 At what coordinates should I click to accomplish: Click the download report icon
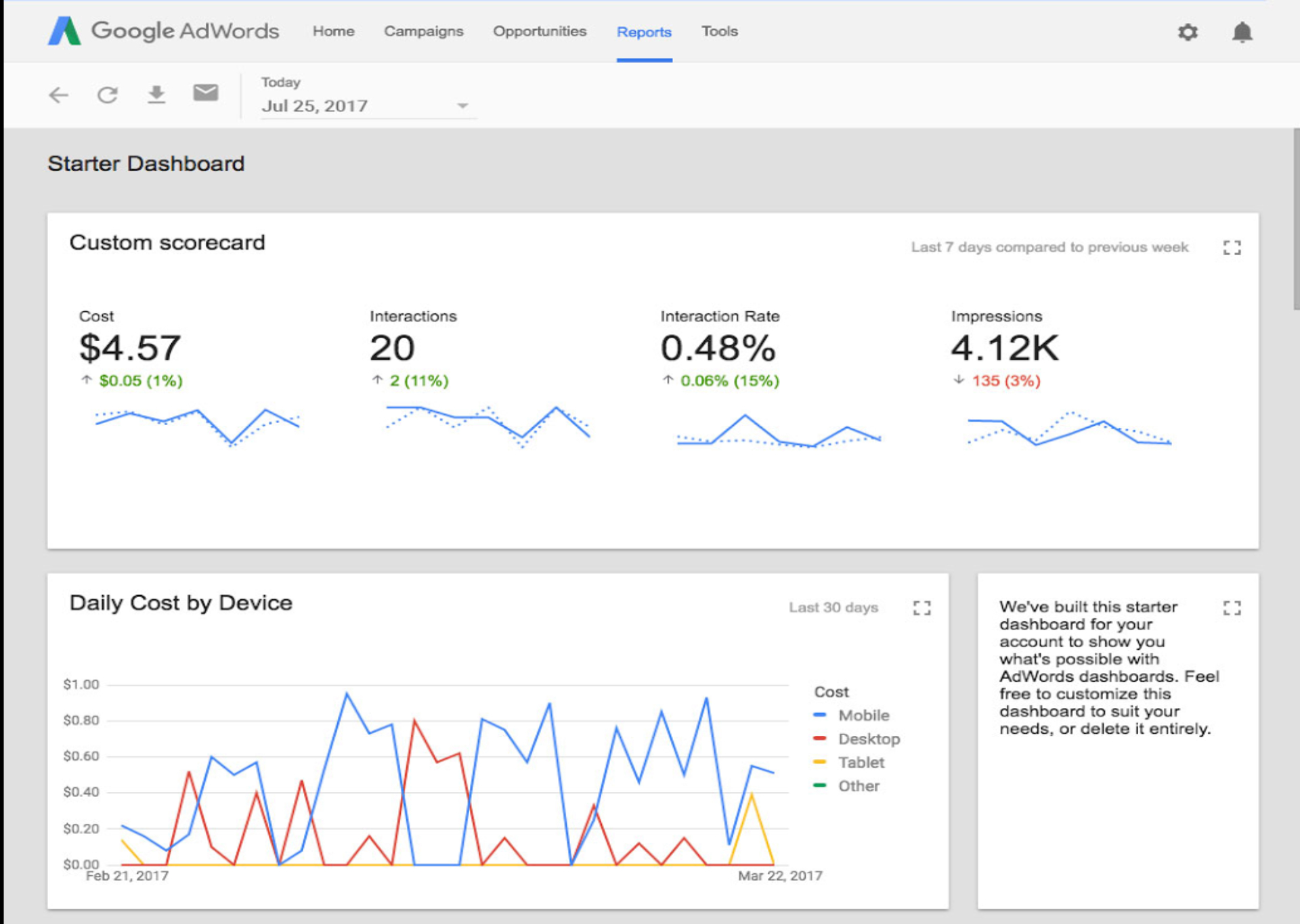pos(156,94)
